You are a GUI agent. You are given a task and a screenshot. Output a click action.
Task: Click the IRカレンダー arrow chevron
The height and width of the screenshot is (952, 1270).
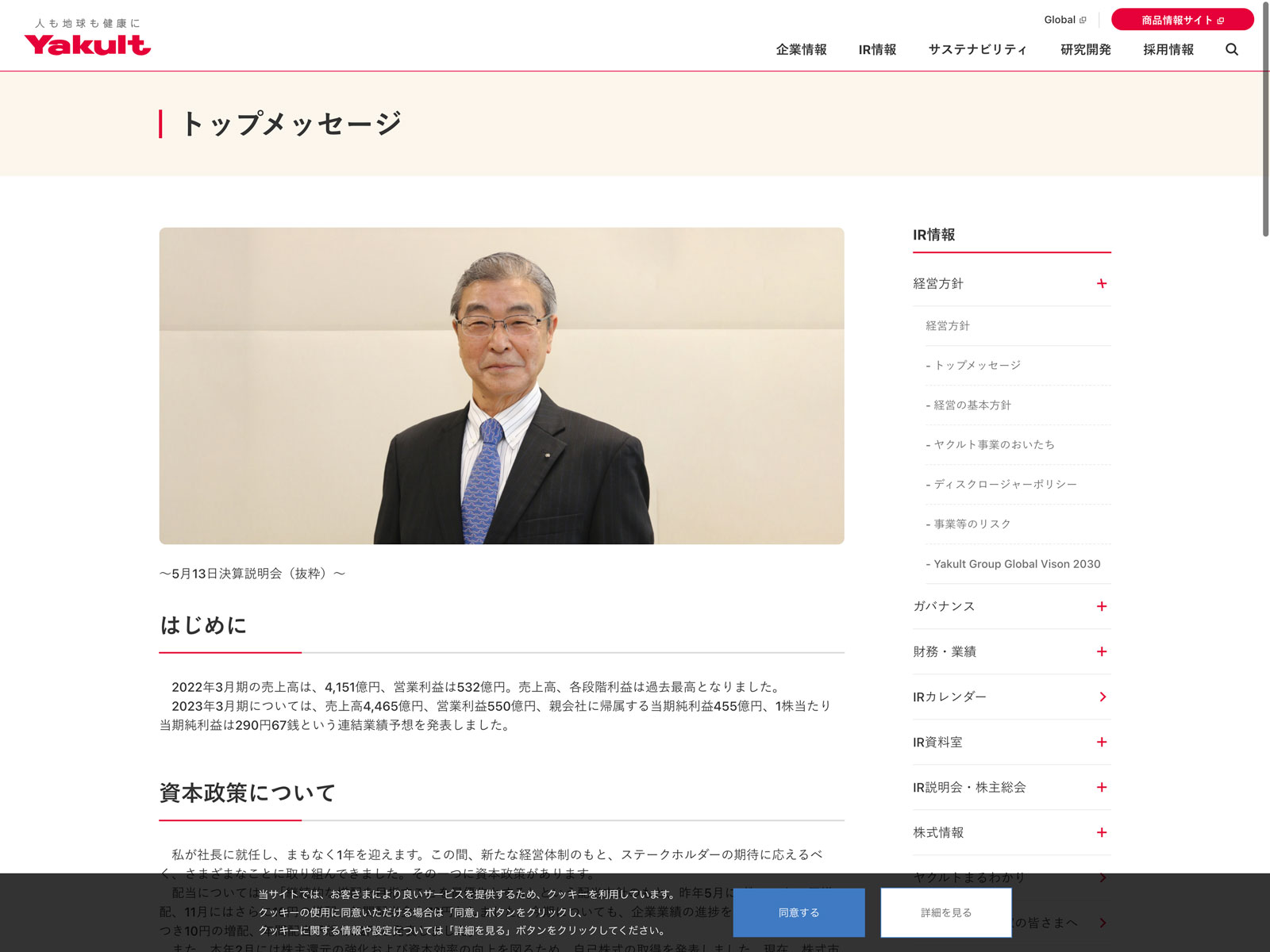coord(1102,697)
